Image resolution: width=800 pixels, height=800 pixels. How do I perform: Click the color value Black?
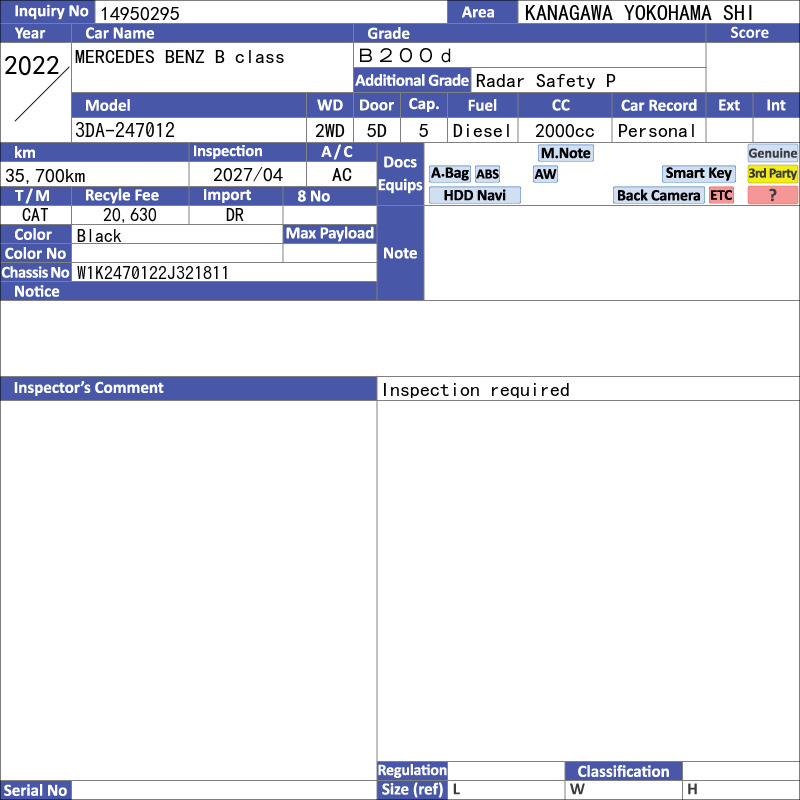click(99, 236)
